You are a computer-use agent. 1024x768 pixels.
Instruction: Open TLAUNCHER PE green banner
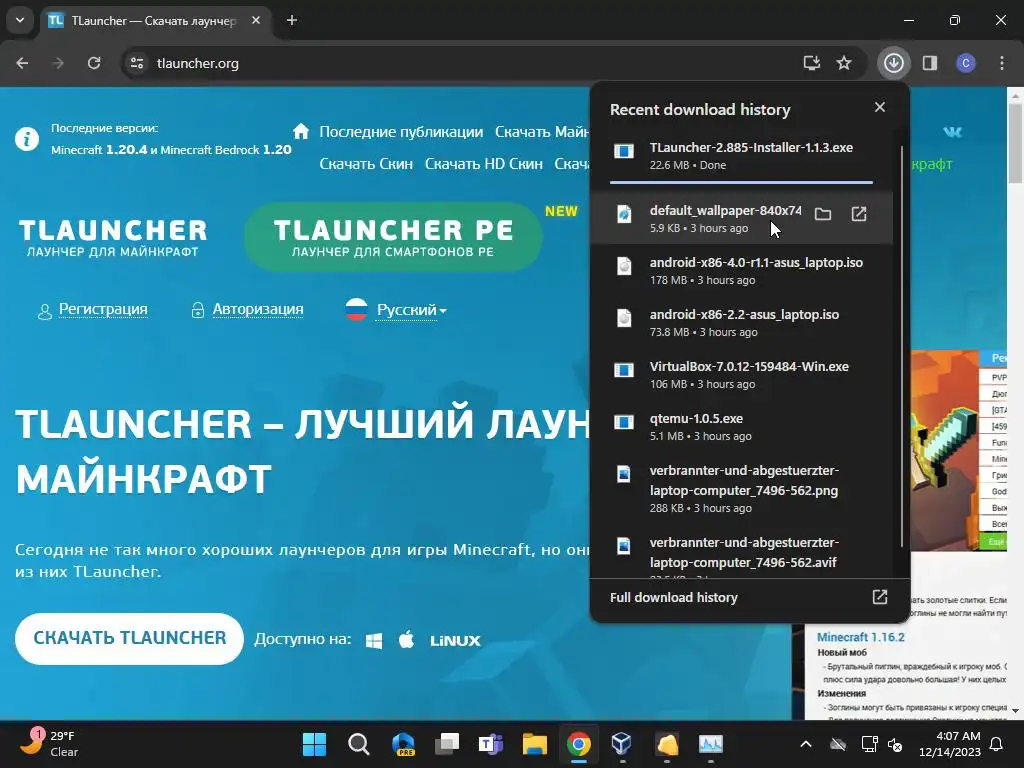pyautogui.click(x=393, y=237)
